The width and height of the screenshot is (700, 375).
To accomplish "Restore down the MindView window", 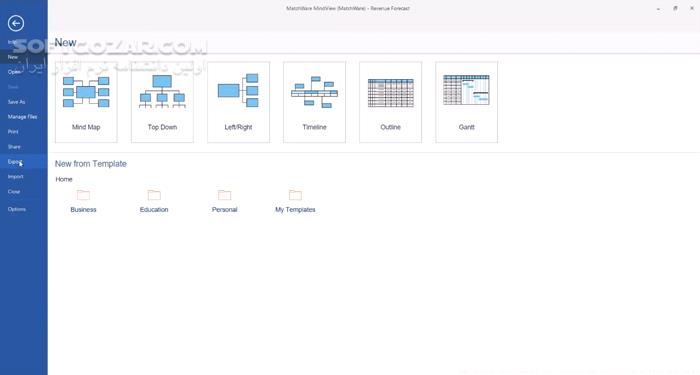I will pos(675,8).
